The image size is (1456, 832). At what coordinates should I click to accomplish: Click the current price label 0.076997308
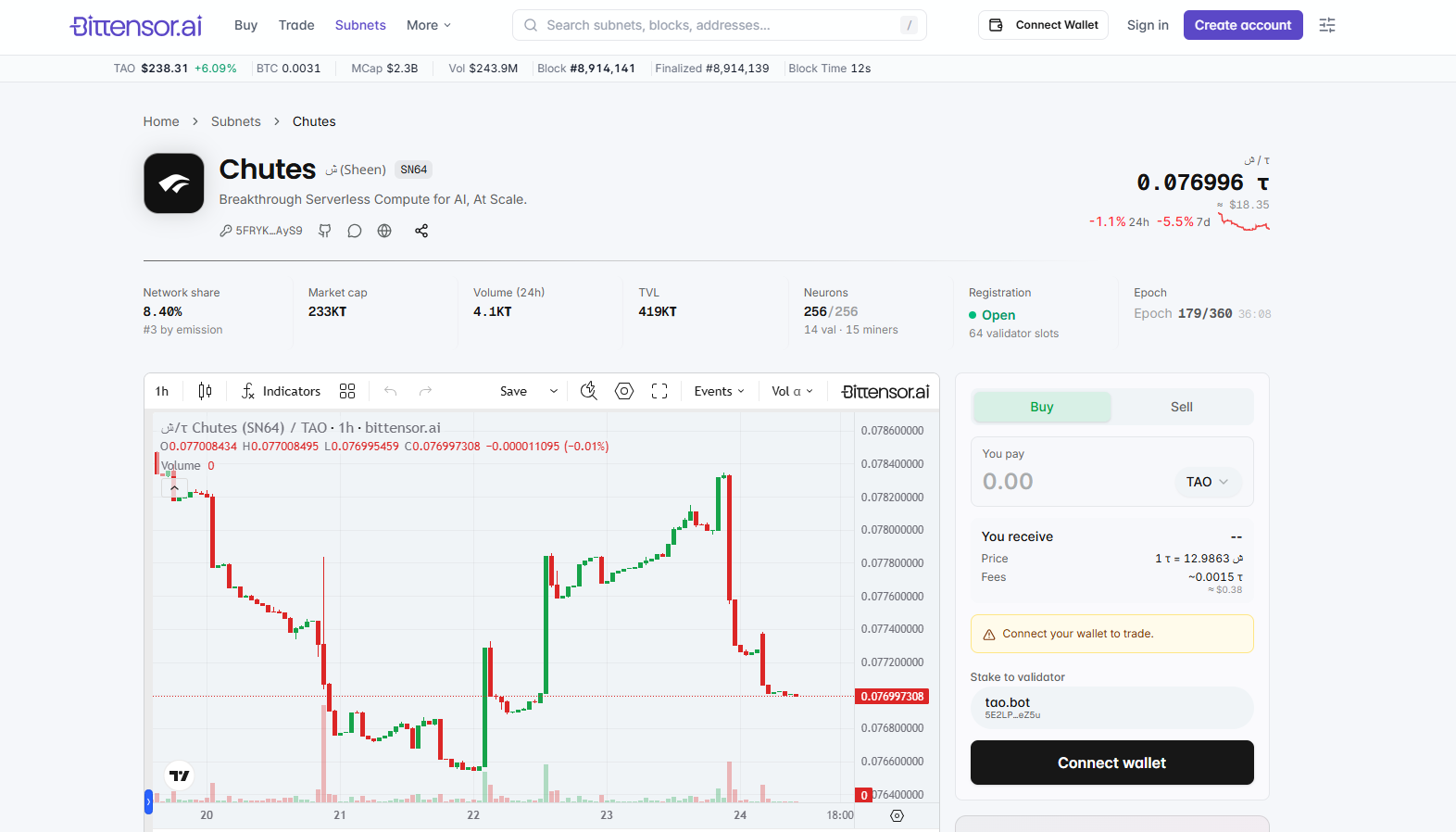[x=892, y=697]
